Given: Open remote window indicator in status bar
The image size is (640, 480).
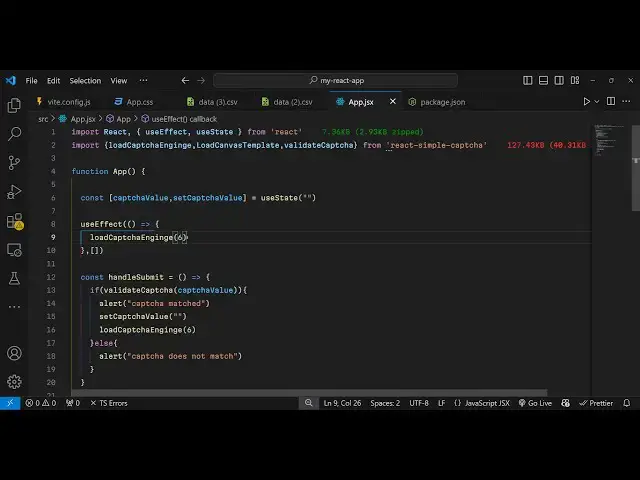Looking at the screenshot, I should pos(10,403).
